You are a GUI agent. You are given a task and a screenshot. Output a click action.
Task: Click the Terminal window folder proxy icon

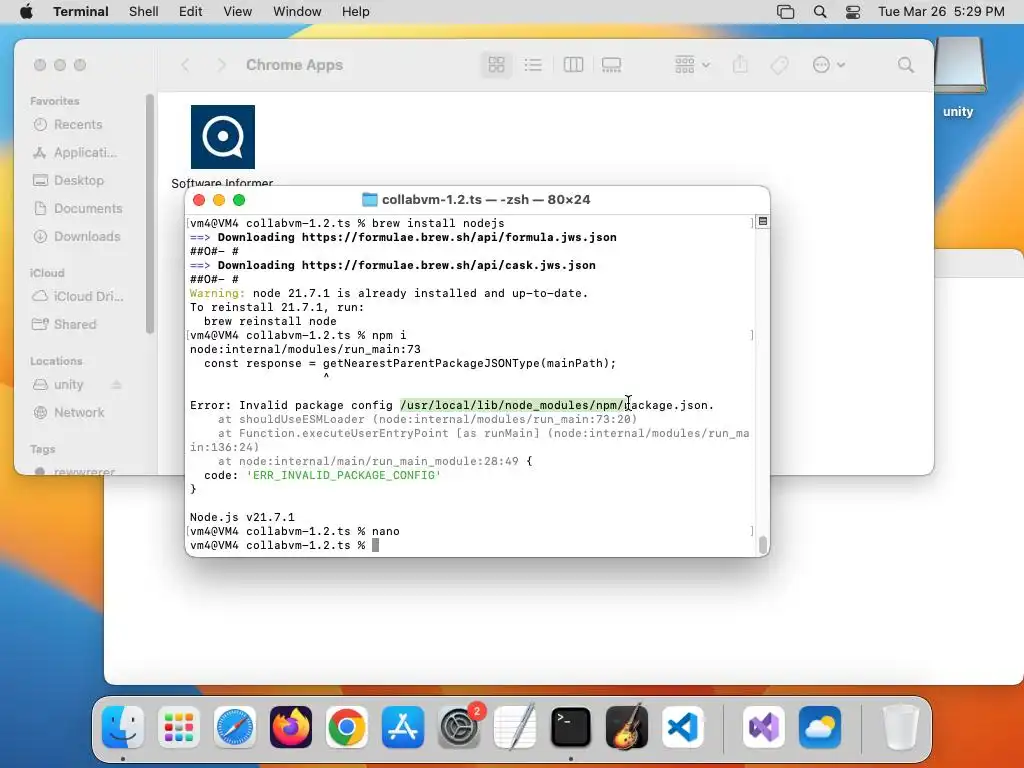pos(370,200)
